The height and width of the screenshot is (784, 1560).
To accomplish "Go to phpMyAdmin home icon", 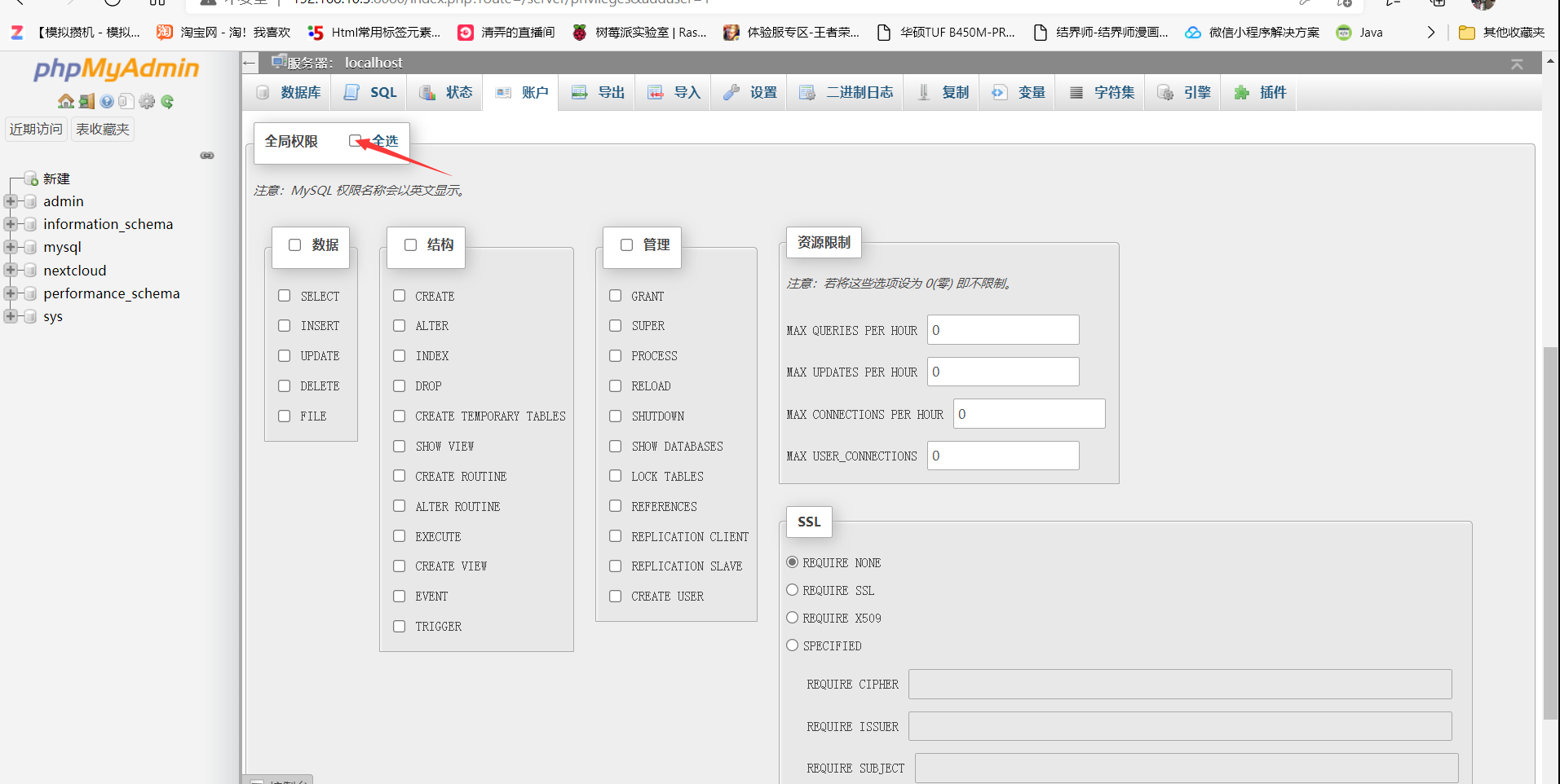I will (66, 101).
